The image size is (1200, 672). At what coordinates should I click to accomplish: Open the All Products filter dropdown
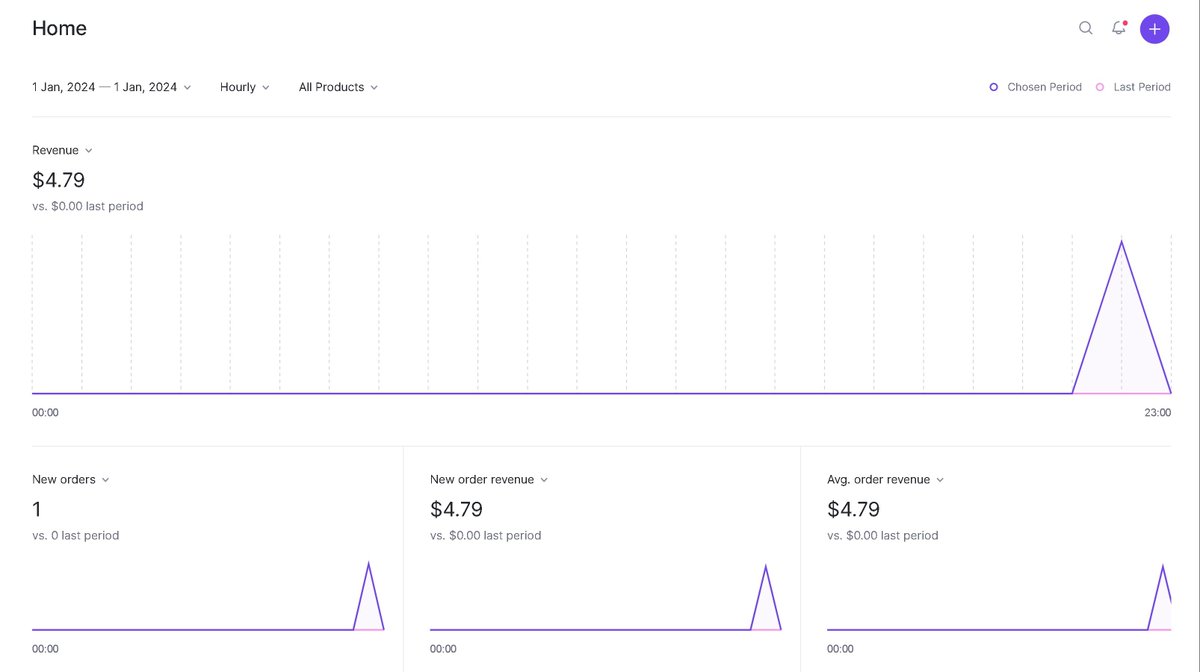pos(338,87)
